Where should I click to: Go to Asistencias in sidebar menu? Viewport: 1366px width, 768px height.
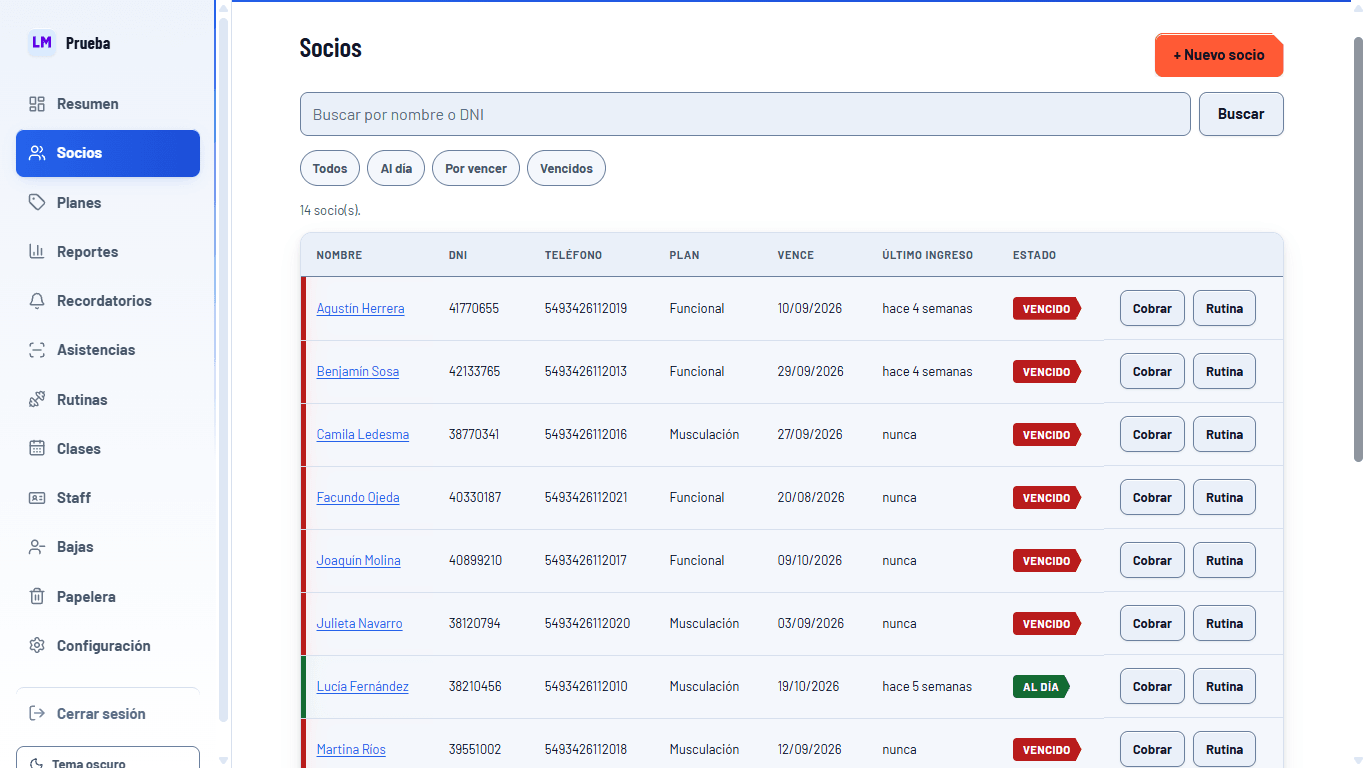click(108, 350)
